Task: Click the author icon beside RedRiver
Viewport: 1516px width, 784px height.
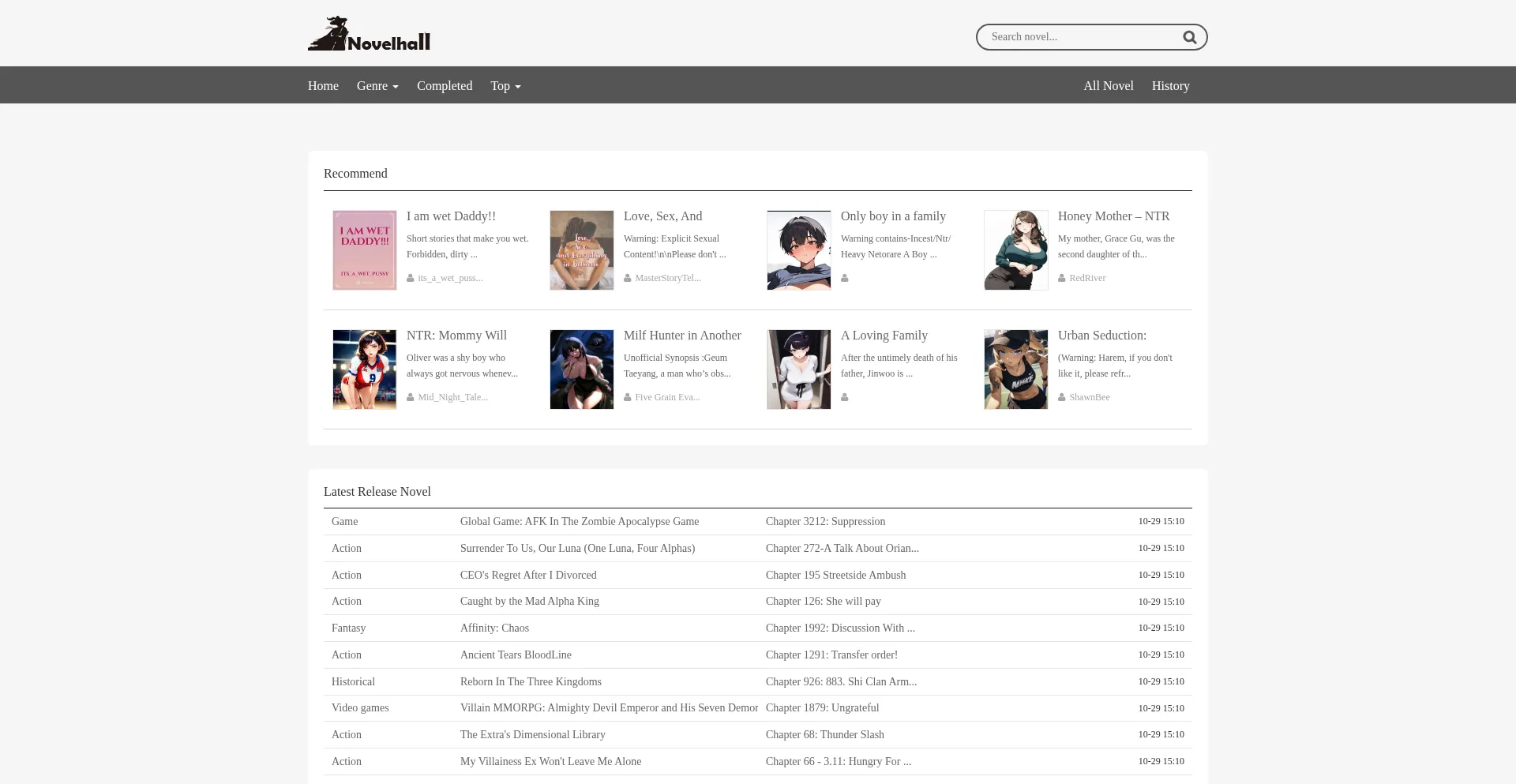Action: (1062, 278)
